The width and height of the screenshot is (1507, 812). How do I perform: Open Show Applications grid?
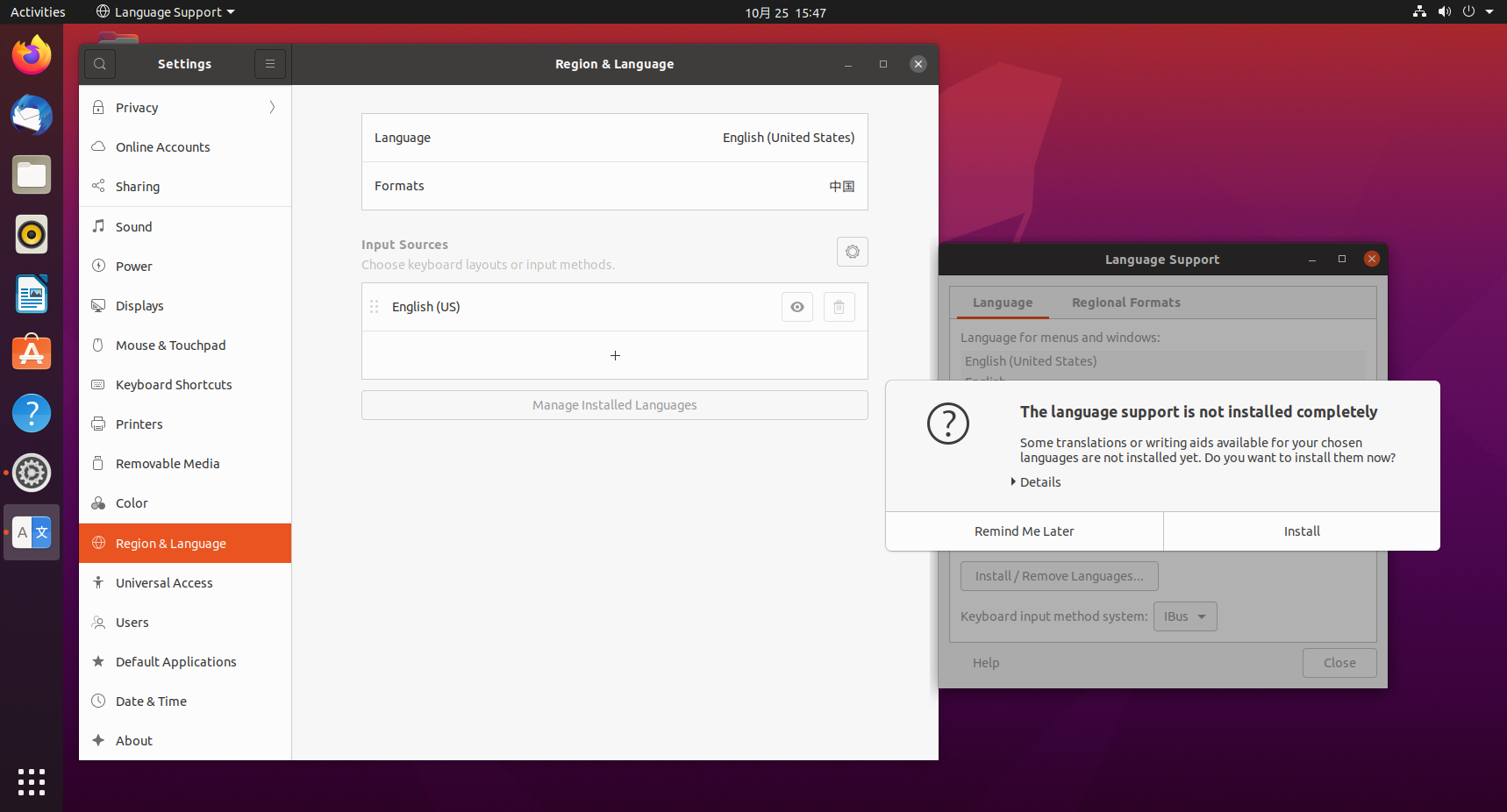pyautogui.click(x=32, y=781)
